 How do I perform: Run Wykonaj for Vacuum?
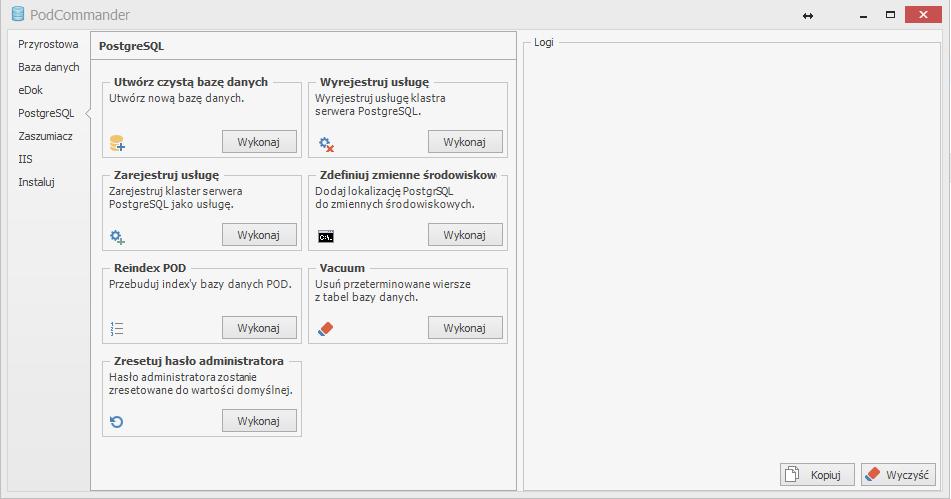pos(465,327)
